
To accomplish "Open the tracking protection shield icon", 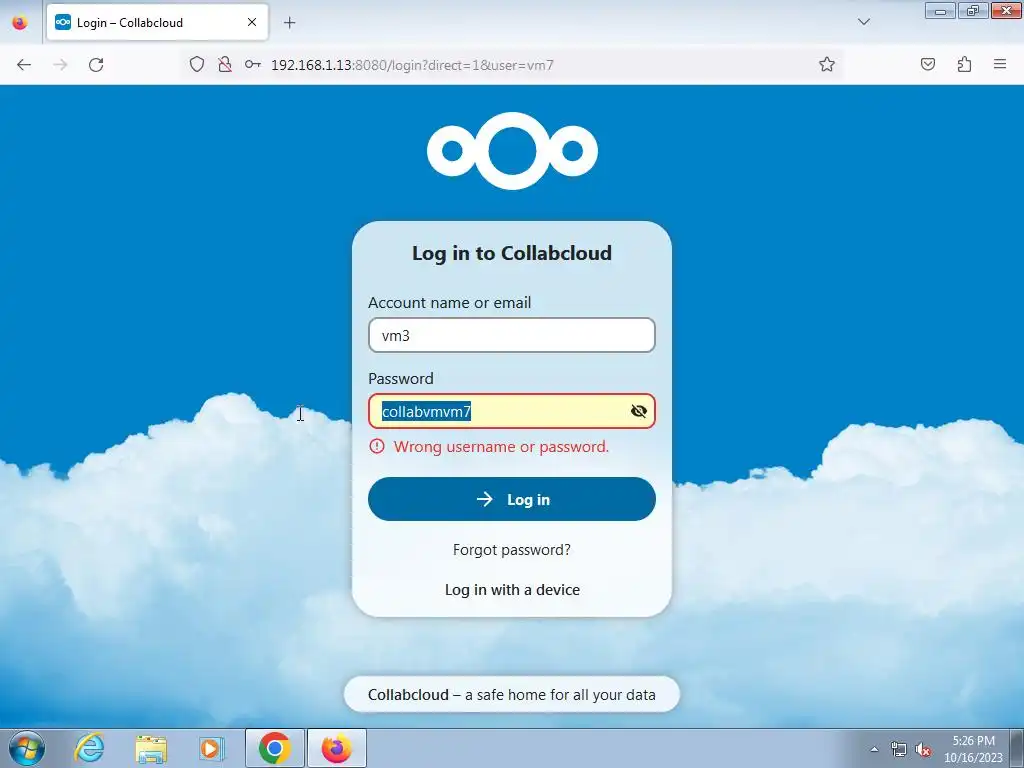I will [x=197, y=64].
